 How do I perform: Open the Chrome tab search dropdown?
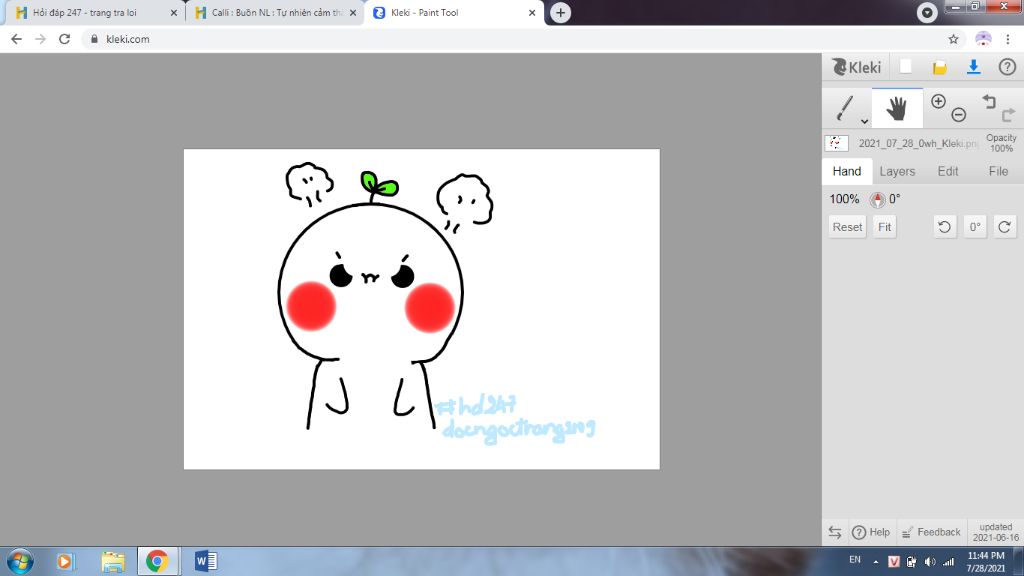click(927, 12)
